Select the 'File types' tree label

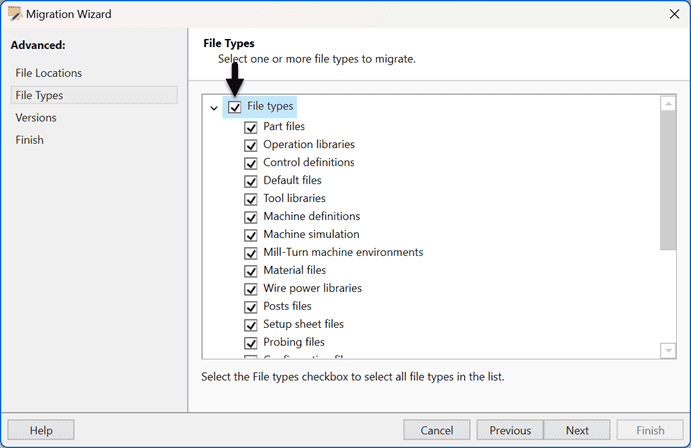[x=270, y=106]
